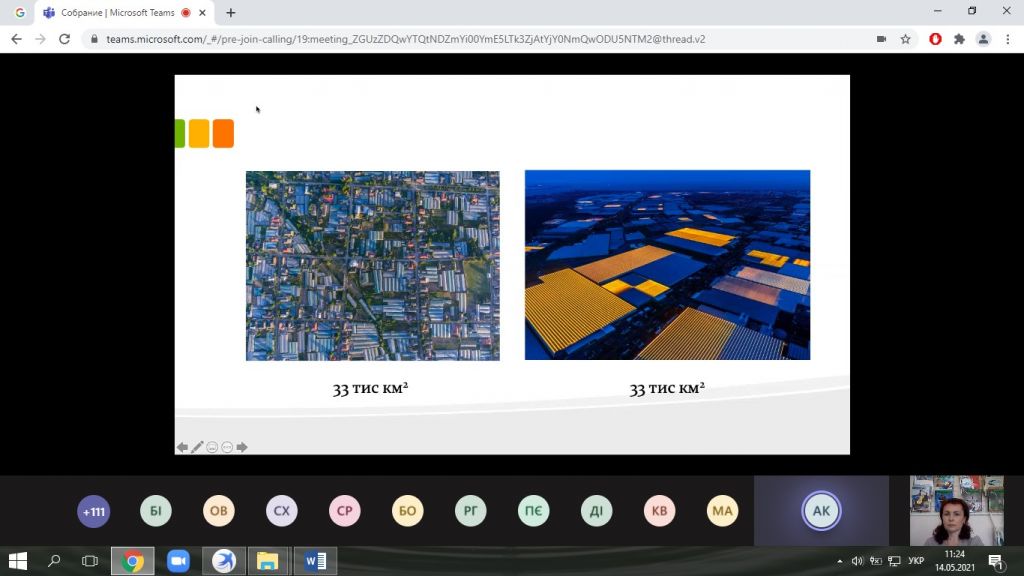Bookmark this page with the star icon
Image resolution: width=1024 pixels, height=576 pixels.
point(906,39)
